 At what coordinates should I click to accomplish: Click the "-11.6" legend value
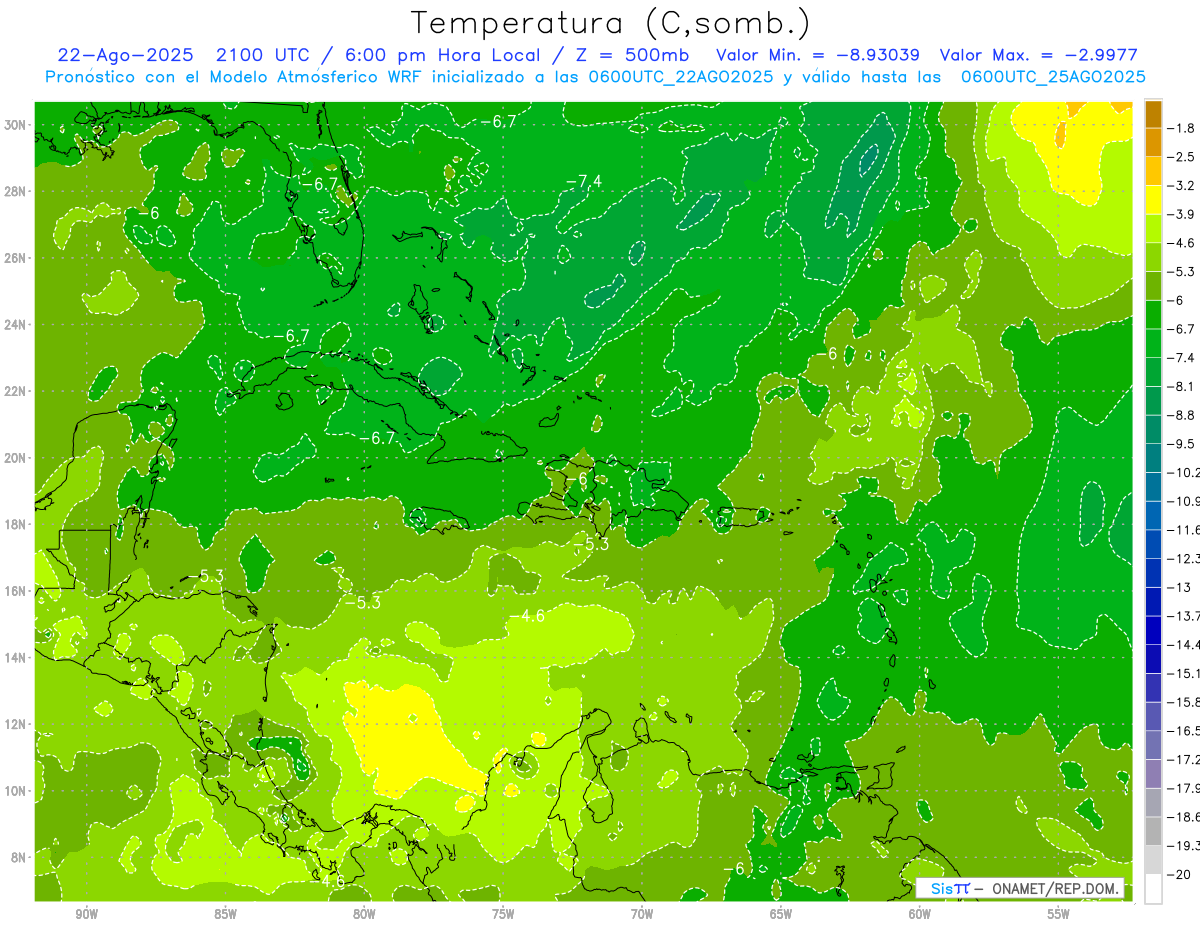tap(1184, 529)
